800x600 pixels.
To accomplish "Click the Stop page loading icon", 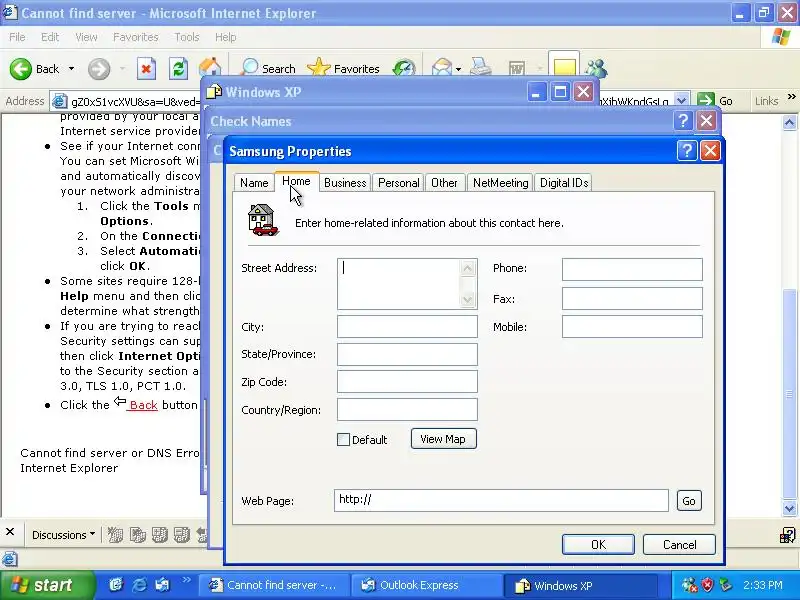I will [146, 69].
